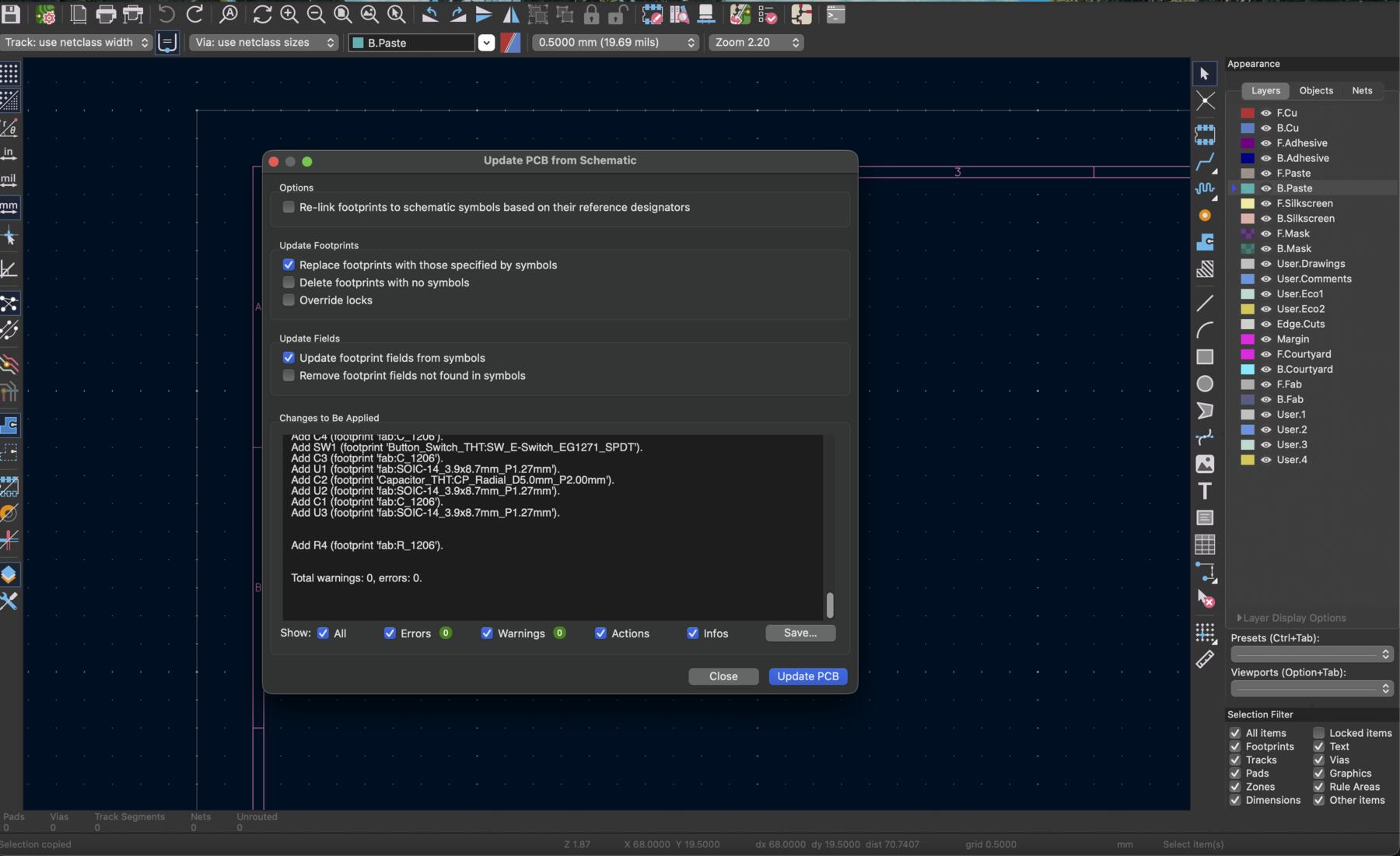Open the Zoom 2.20 selector
The image size is (1400, 856).
(754, 43)
